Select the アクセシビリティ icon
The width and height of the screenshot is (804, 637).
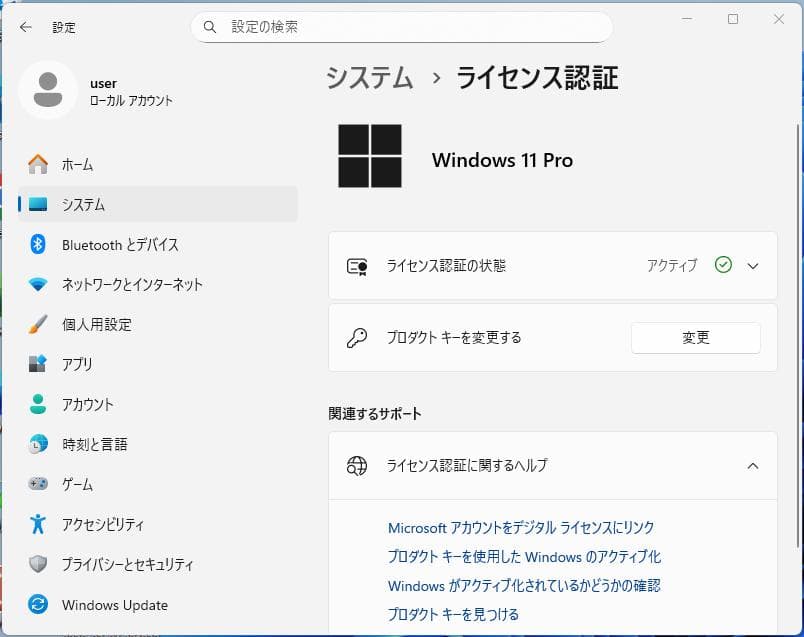37,524
